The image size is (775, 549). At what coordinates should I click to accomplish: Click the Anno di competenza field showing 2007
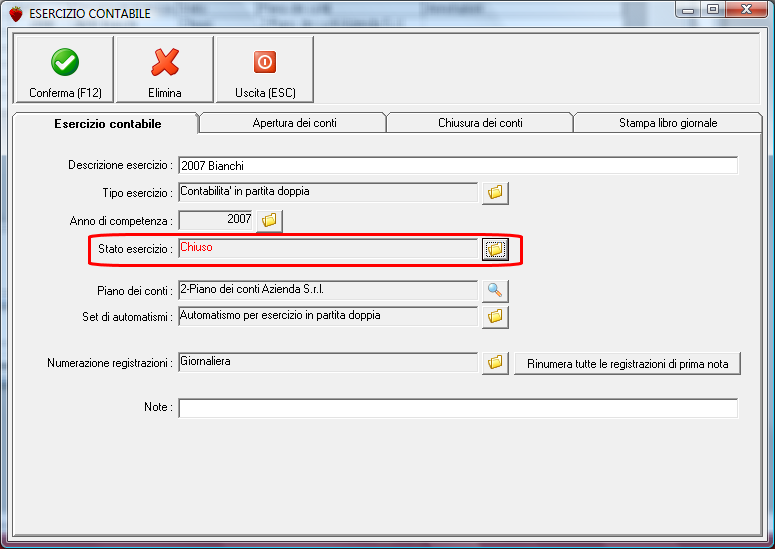tap(215, 220)
